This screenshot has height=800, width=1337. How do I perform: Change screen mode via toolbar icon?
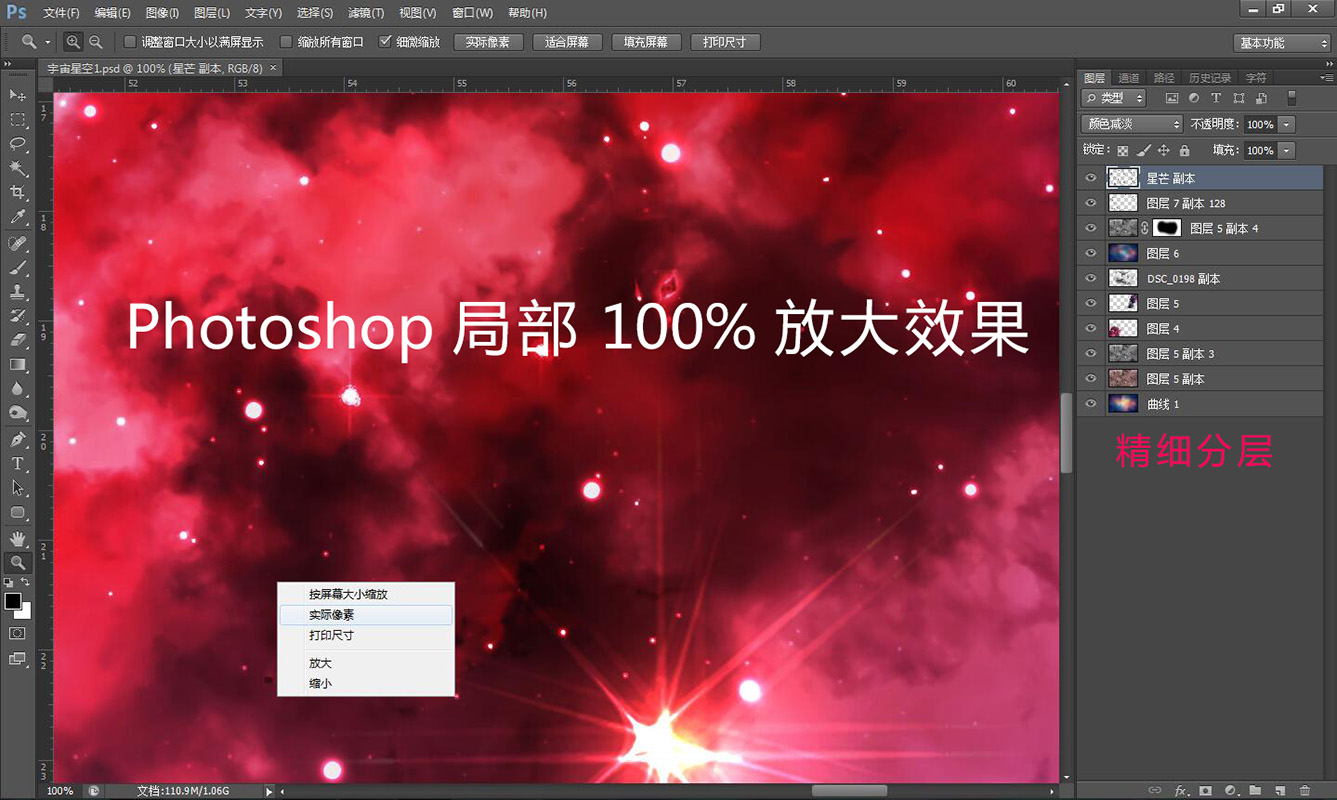point(18,658)
